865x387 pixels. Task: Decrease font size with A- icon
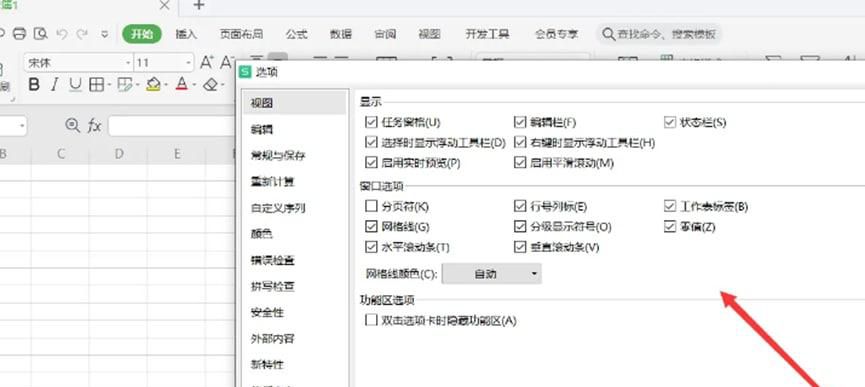(227, 62)
